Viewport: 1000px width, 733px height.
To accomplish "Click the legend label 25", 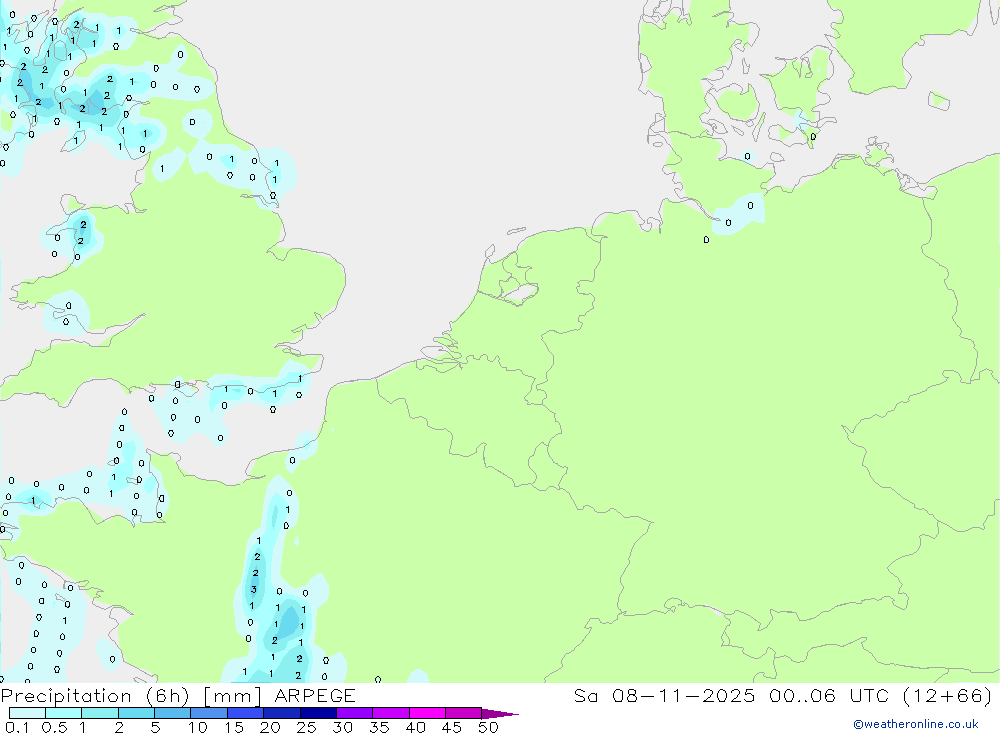I will pyautogui.click(x=306, y=727).
